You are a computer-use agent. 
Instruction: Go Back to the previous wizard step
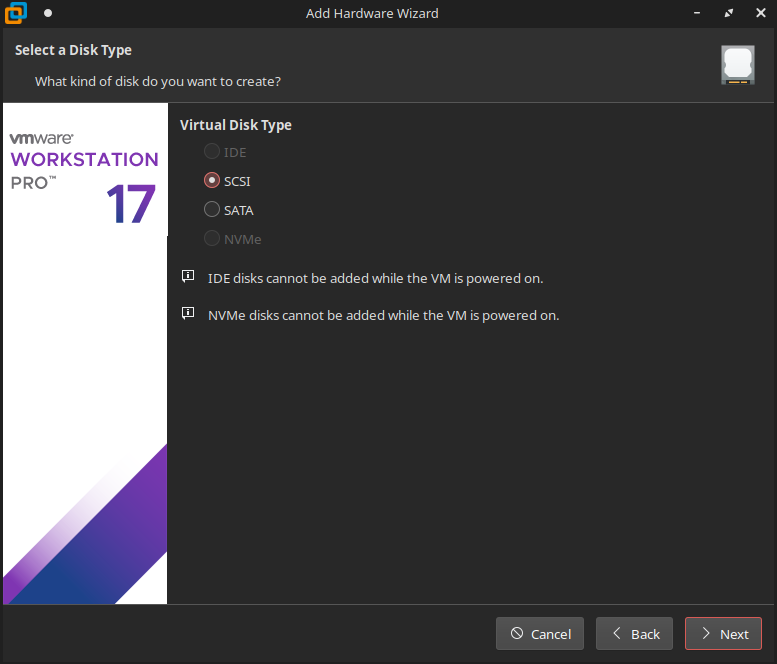pyautogui.click(x=634, y=634)
